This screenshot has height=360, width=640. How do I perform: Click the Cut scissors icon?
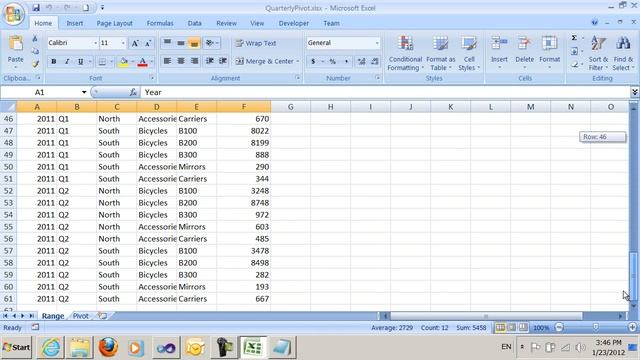pos(35,38)
